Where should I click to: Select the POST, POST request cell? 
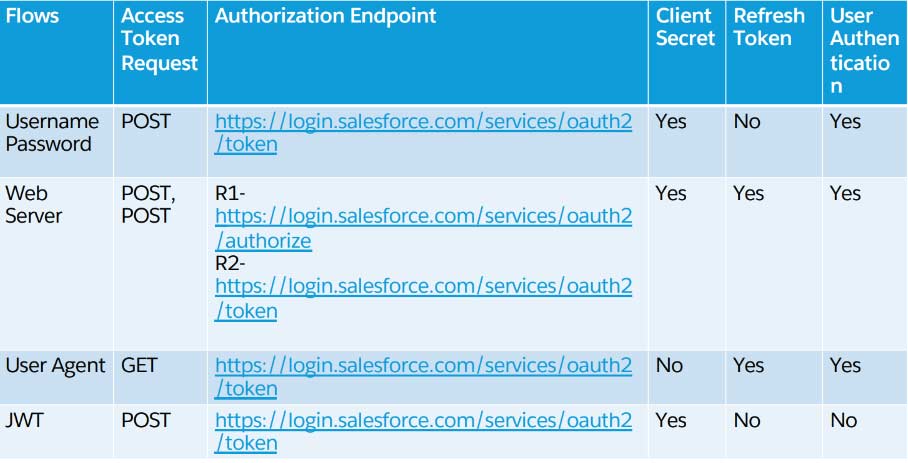148,205
